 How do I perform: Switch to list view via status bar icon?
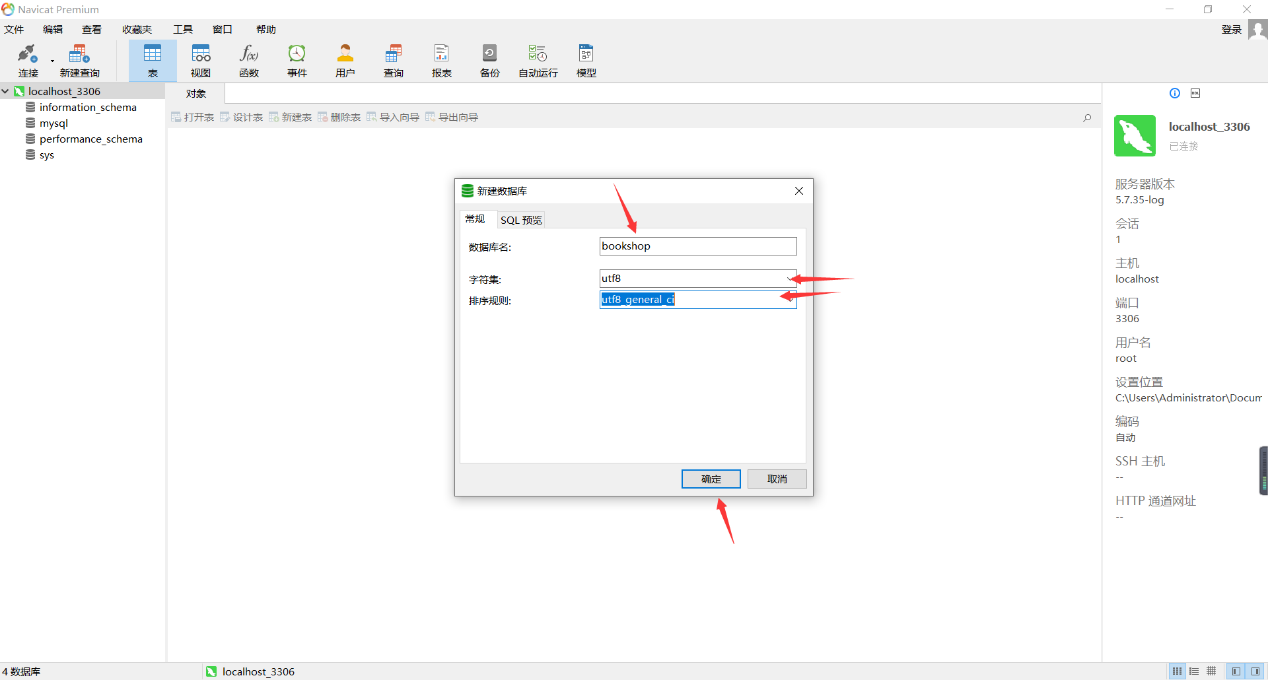tap(1194, 671)
